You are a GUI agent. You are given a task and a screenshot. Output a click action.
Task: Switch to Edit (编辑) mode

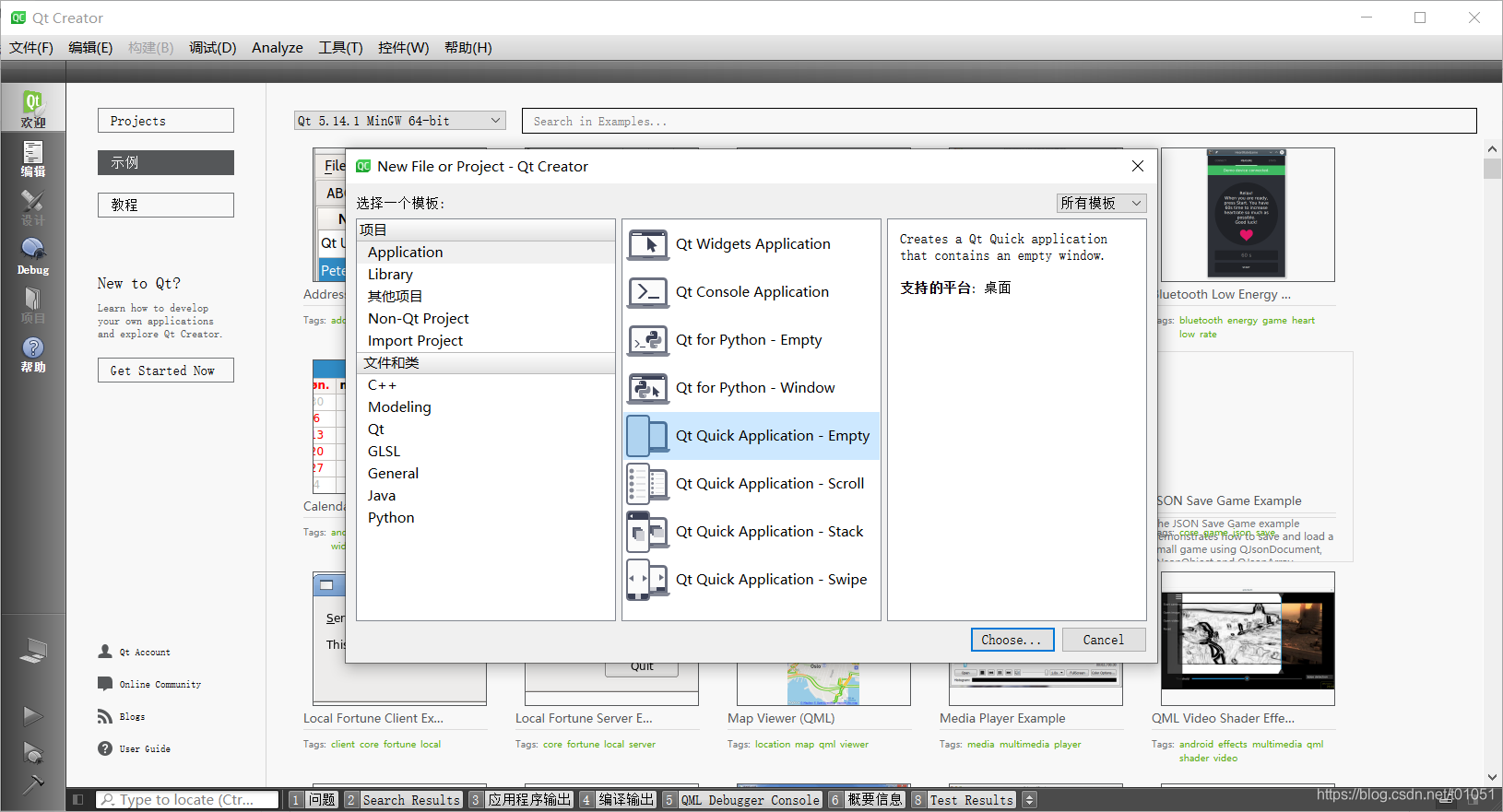pos(33,158)
